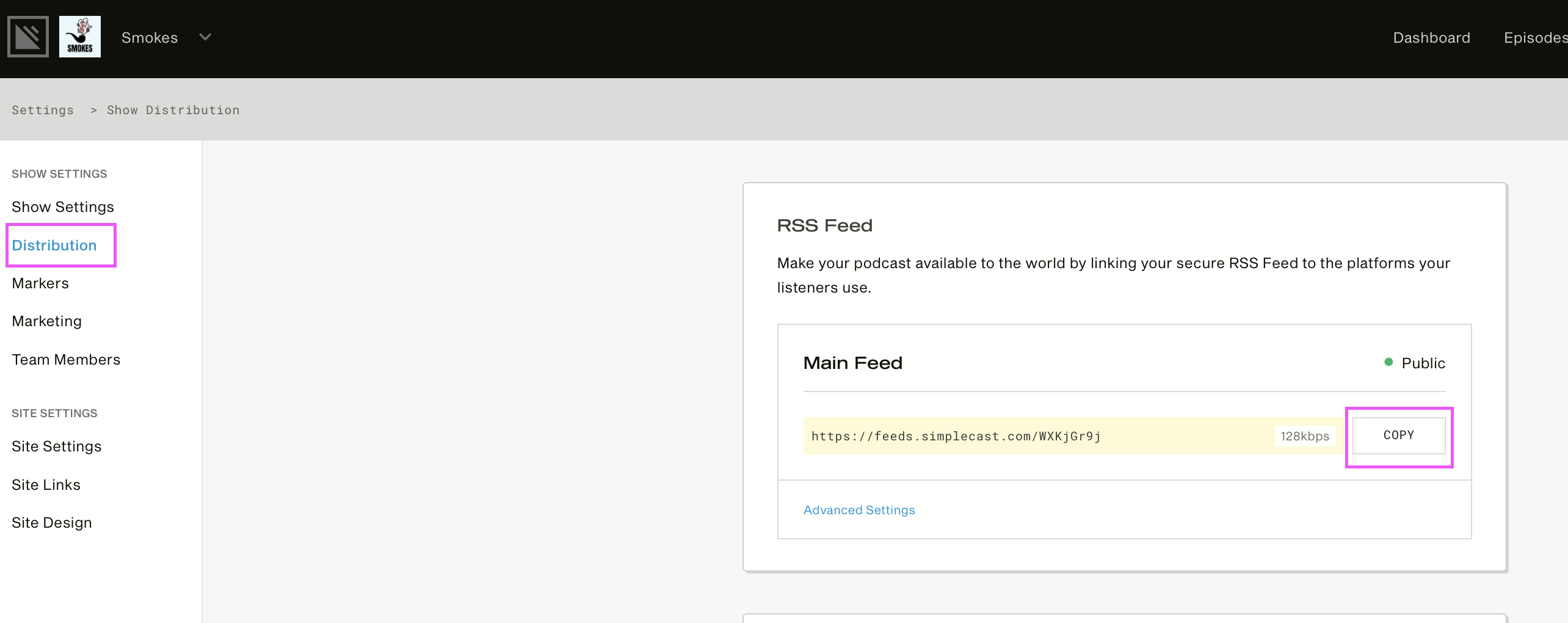Open Site Links page
The width and height of the screenshot is (1568, 623).
coord(46,485)
